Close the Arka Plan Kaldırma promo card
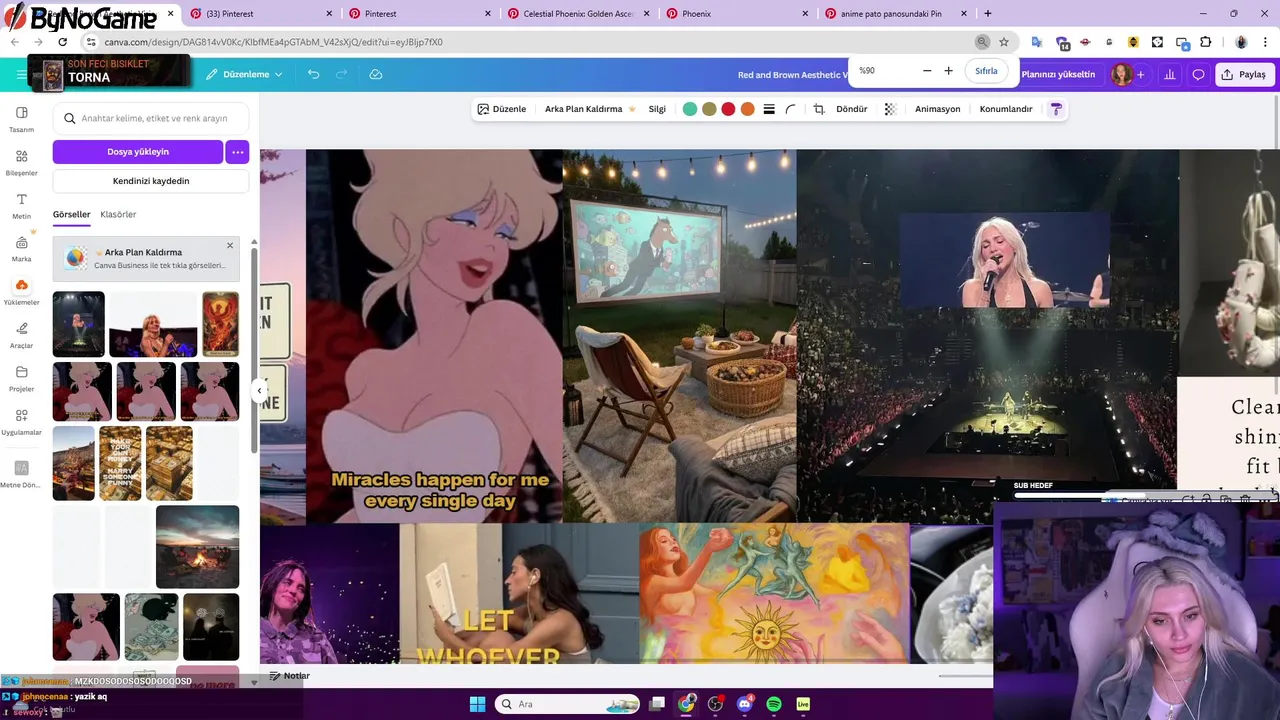Viewport: 1280px width, 720px height. click(229, 246)
